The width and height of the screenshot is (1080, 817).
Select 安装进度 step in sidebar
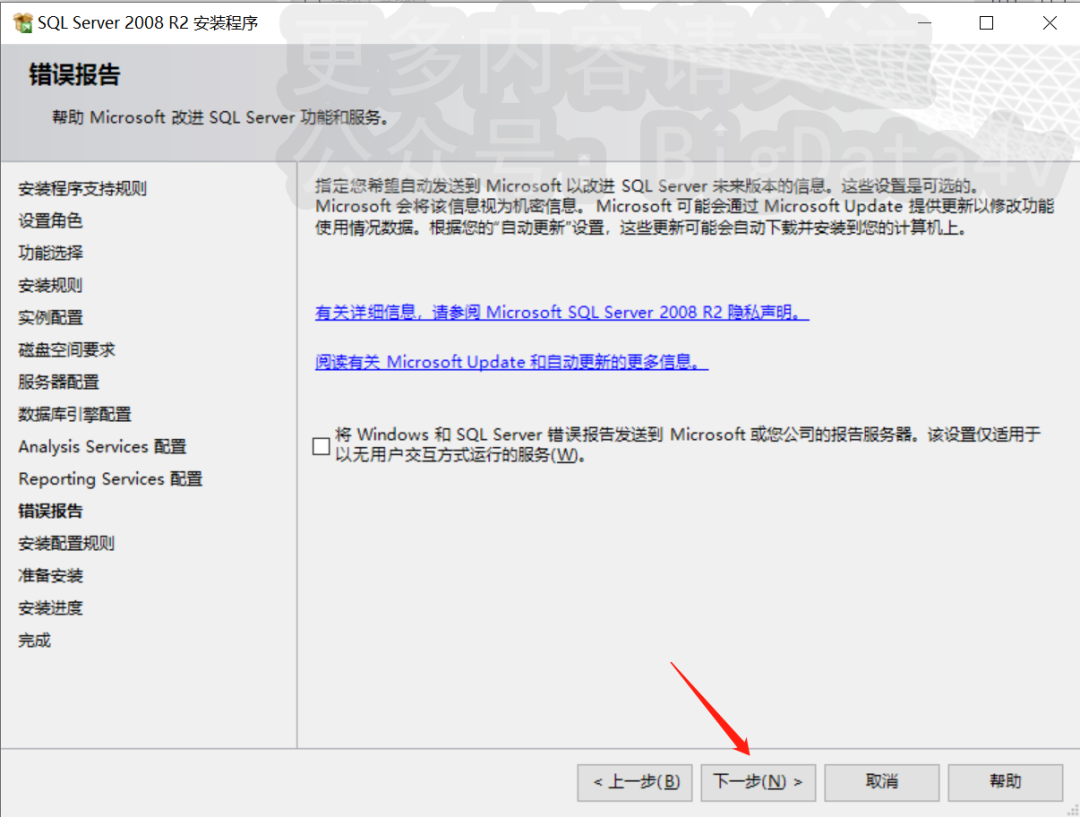50,608
